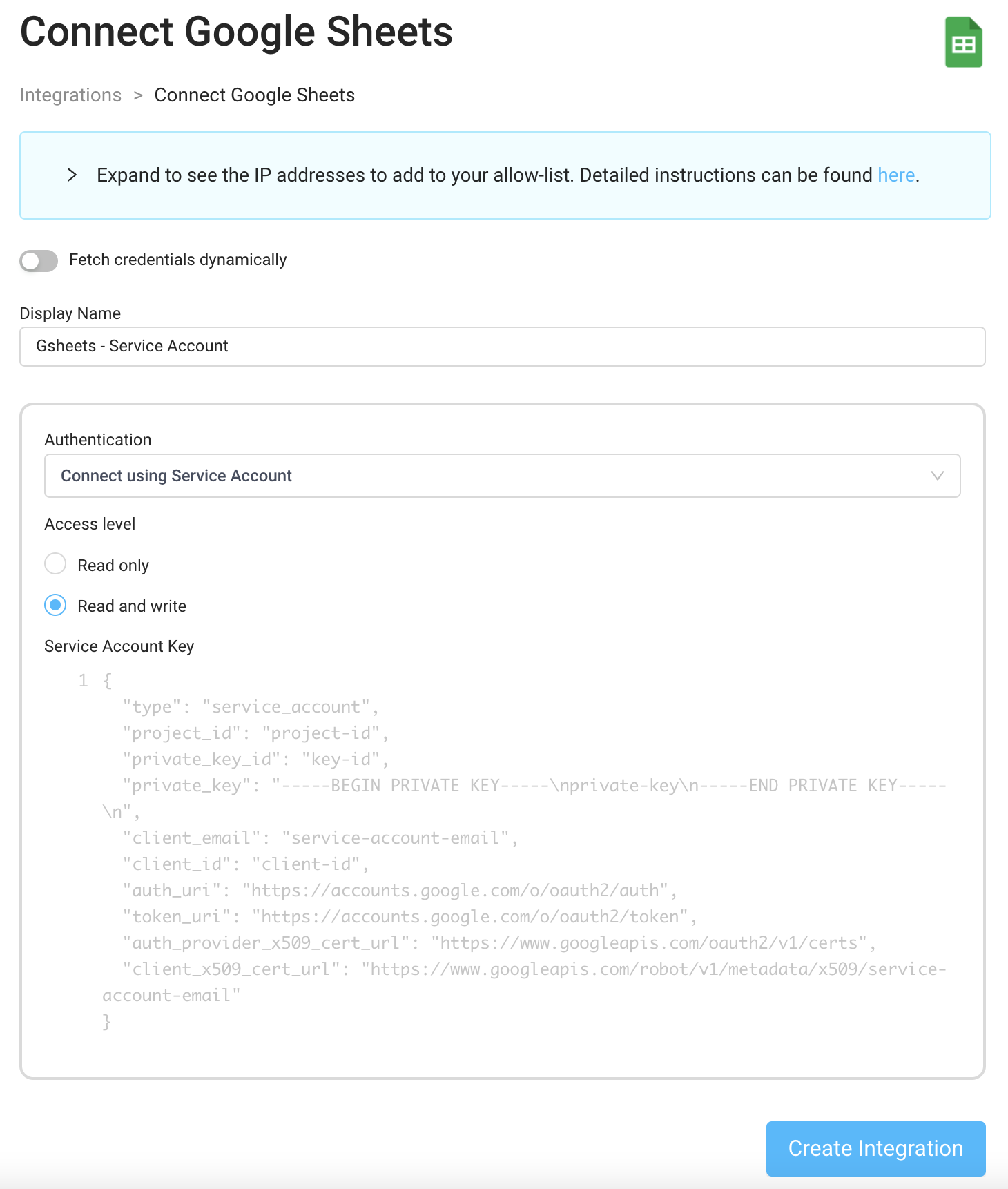This screenshot has height=1189, width=1008.
Task: Click the Display Name input field
Action: 502,346
